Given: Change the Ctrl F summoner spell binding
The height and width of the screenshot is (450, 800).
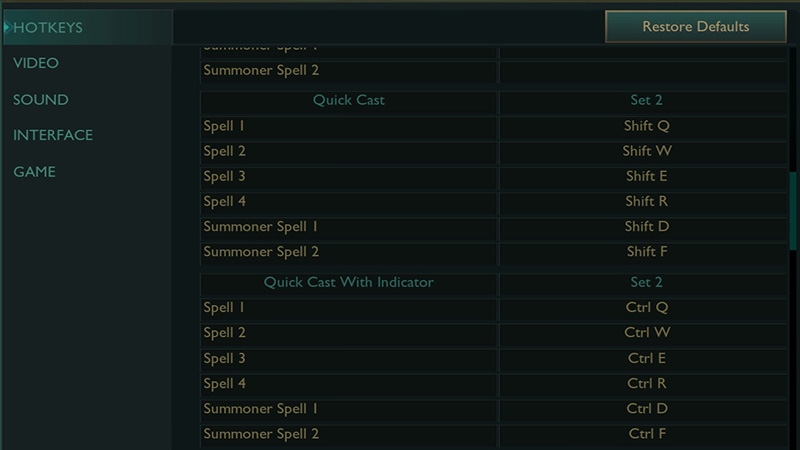Looking at the screenshot, I should [646, 434].
